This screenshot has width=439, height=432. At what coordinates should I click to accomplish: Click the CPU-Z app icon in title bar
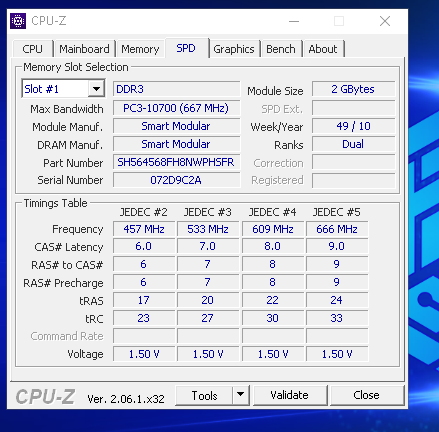(18, 21)
